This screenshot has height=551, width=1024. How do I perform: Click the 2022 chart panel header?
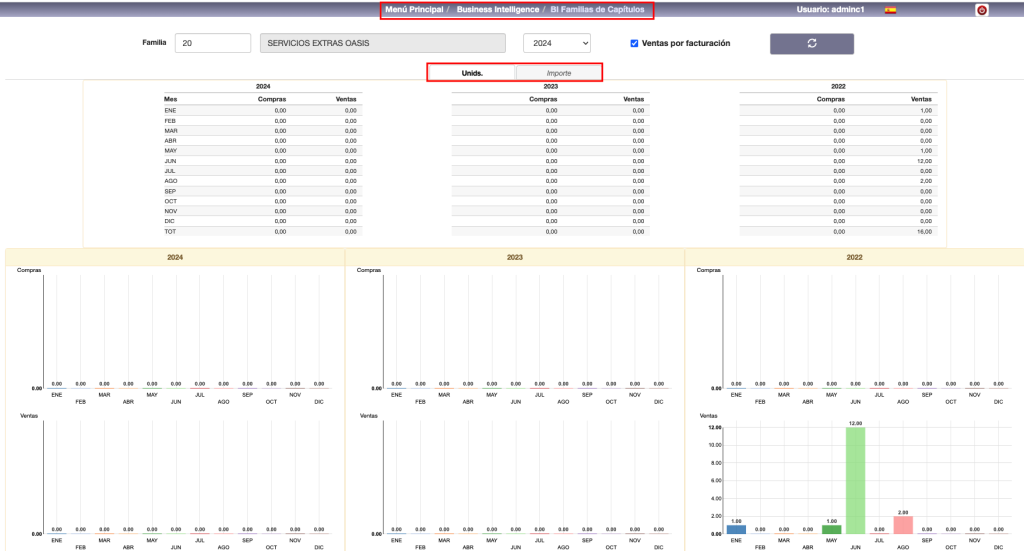click(x=854, y=257)
